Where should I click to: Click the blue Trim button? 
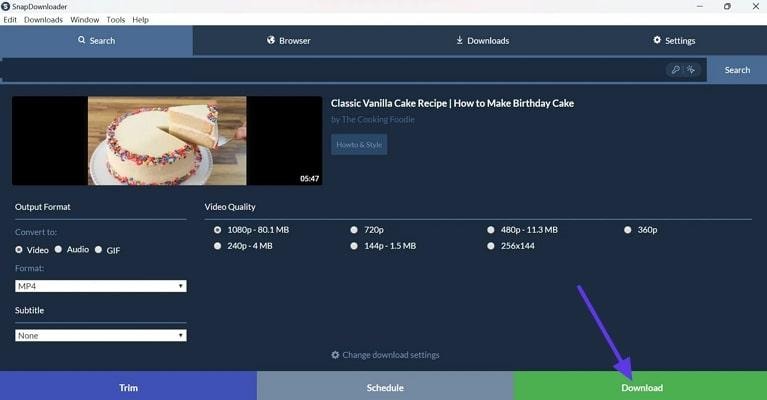point(128,388)
